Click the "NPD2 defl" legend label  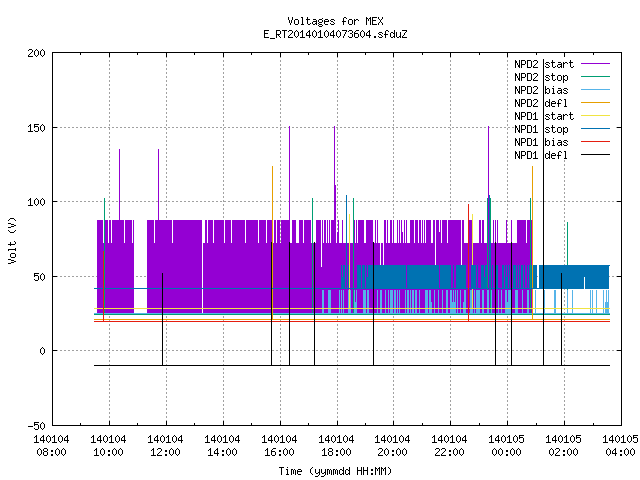click(541, 103)
